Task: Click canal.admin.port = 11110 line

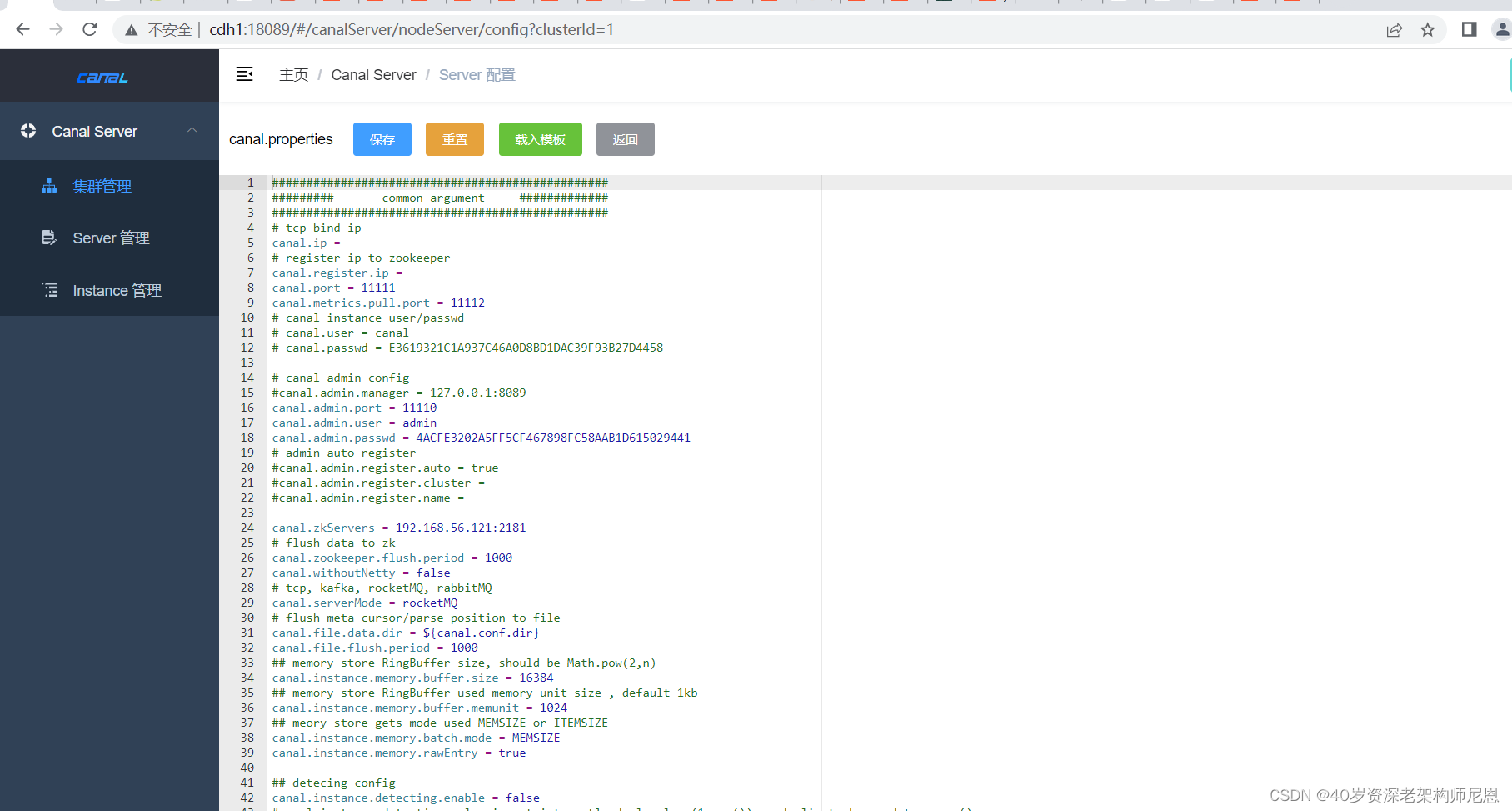Action: [x=354, y=408]
